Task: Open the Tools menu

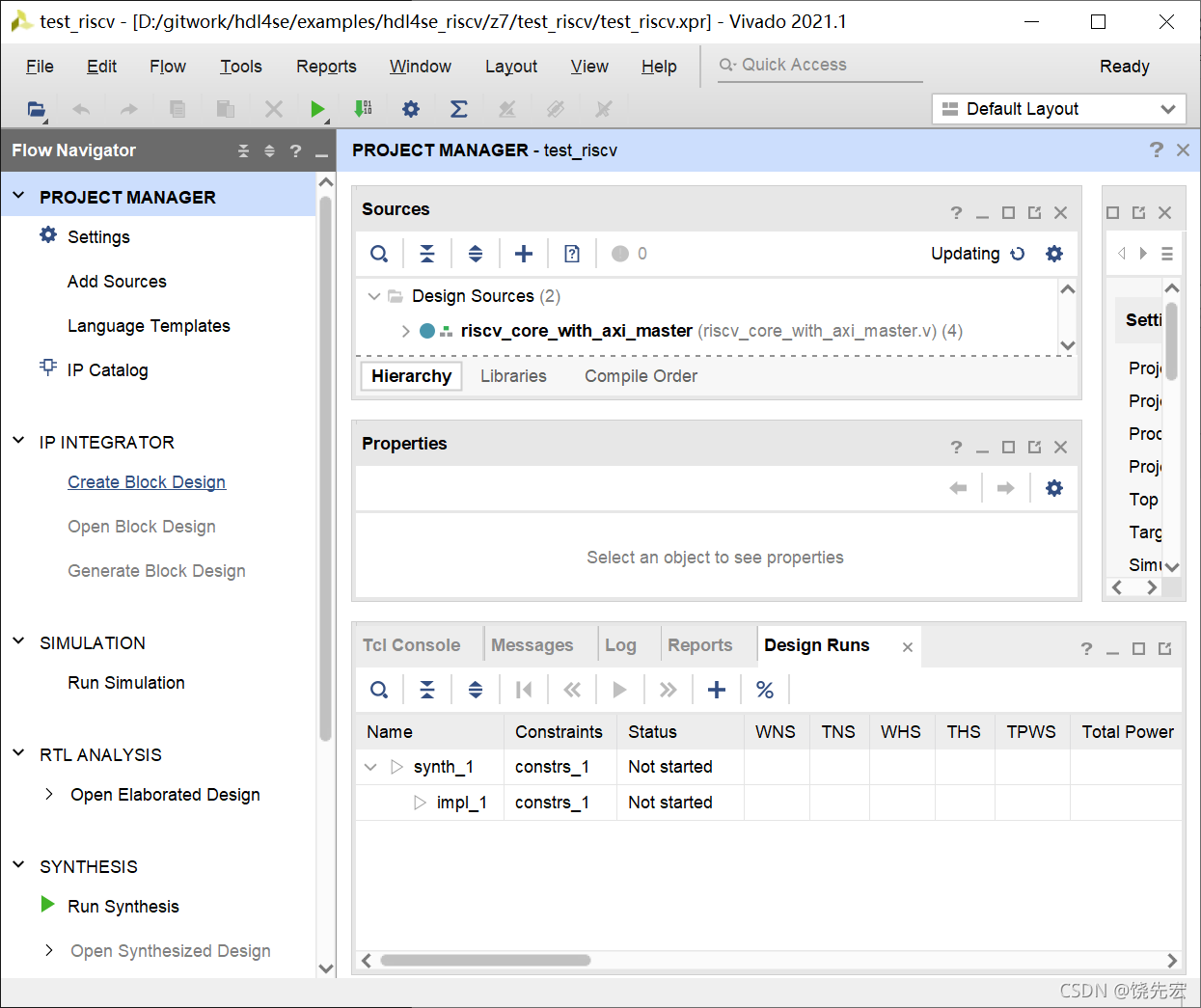Action: [241, 67]
